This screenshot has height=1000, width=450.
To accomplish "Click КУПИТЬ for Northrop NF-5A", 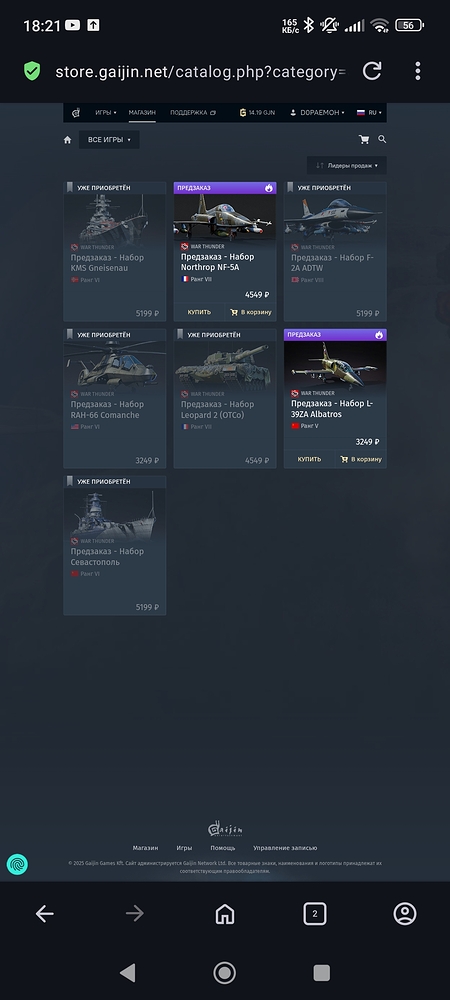I will [x=199, y=312].
